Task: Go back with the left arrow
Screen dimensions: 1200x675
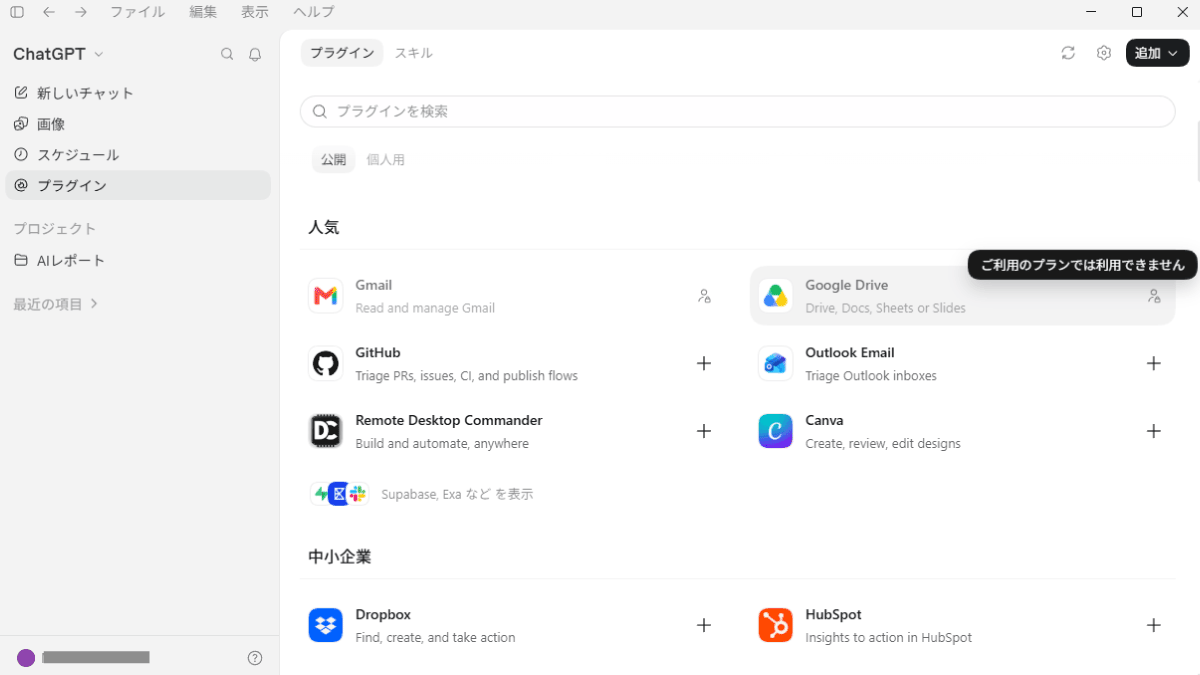Action: tap(49, 12)
